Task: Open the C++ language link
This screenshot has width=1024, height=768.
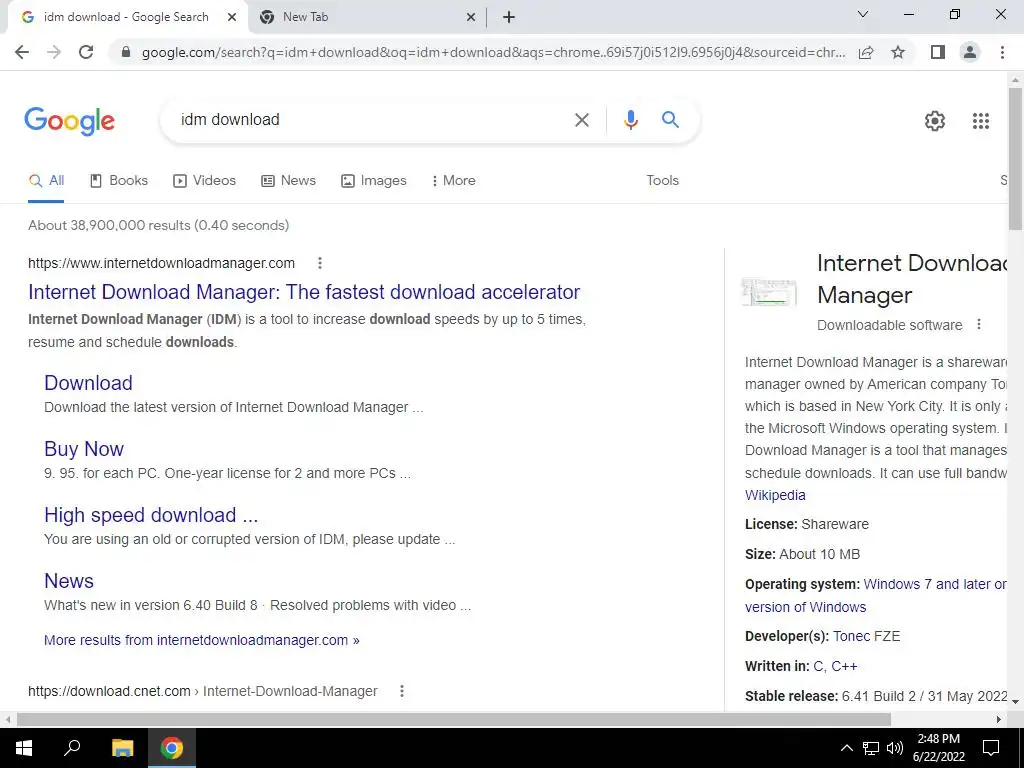Action: pos(844,666)
